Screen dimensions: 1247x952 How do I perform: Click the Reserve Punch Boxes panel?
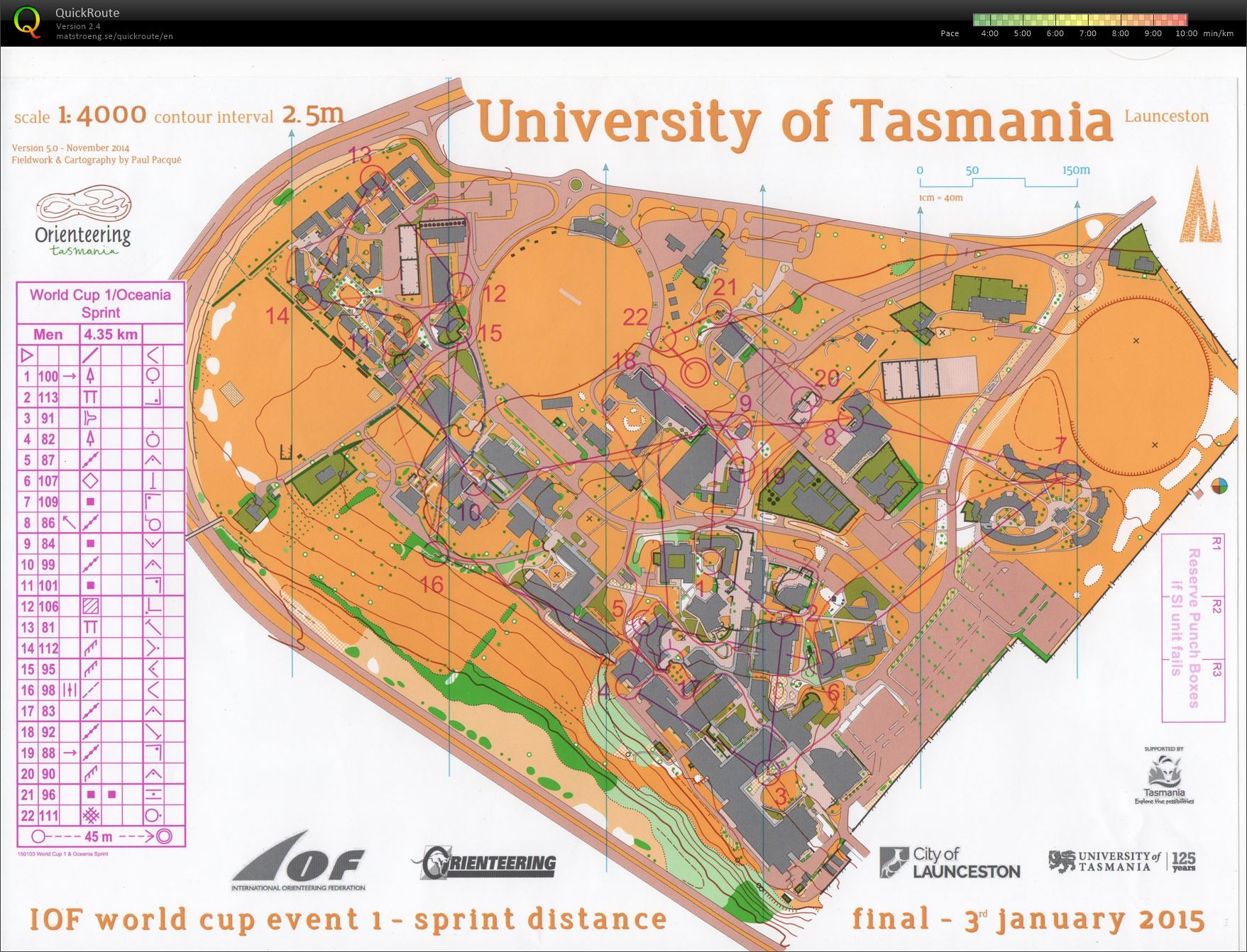click(x=1194, y=628)
